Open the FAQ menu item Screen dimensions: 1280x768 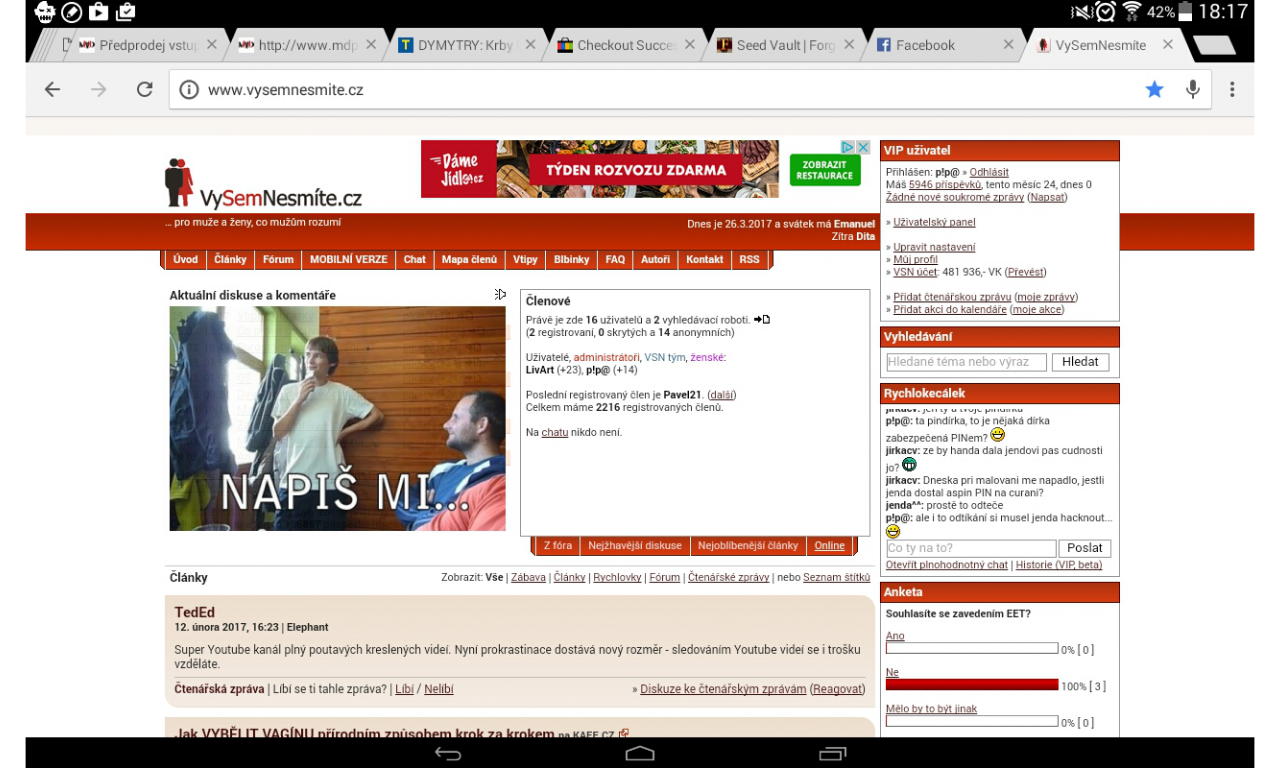click(x=615, y=259)
